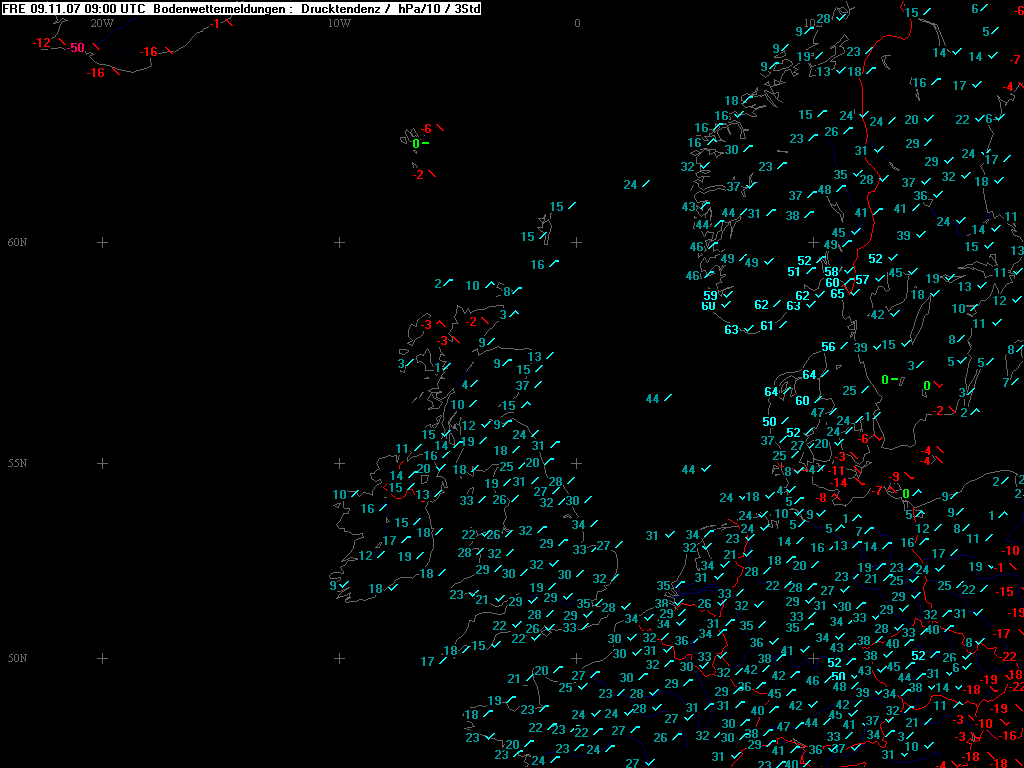Screen dimensions: 1024x768
Task: Select the white 61 station value
Action: click(766, 325)
